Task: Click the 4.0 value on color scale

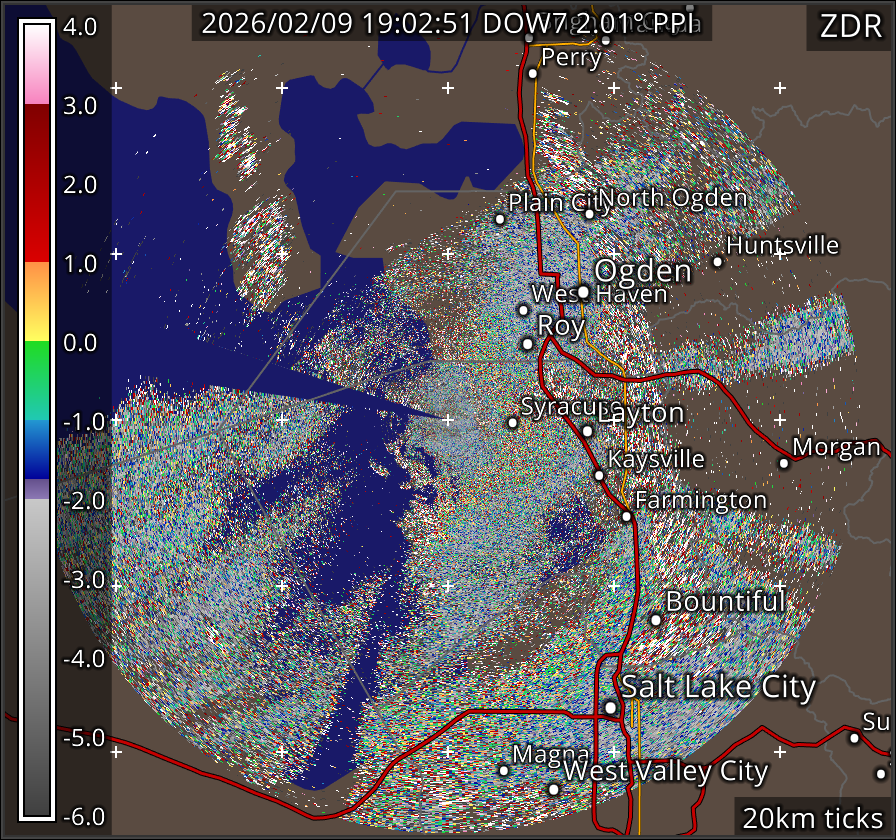Action: [81, 28]
